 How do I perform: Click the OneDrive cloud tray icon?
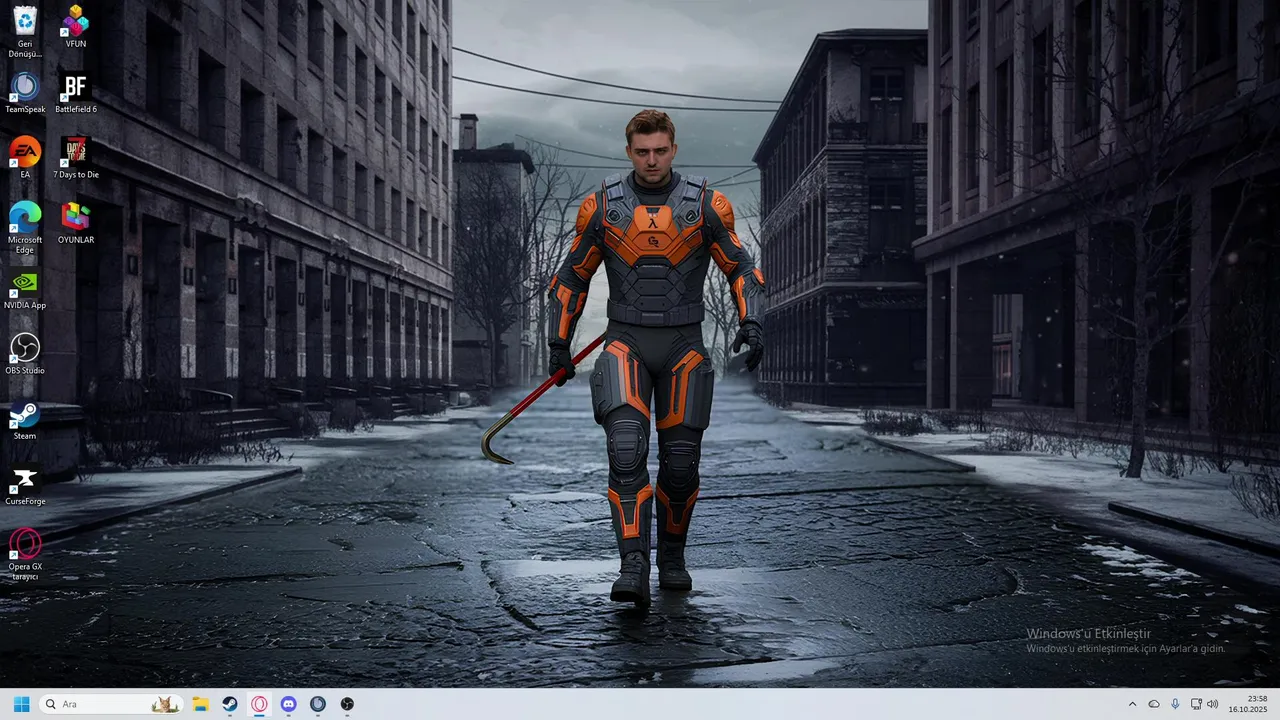pos(1154,704)
